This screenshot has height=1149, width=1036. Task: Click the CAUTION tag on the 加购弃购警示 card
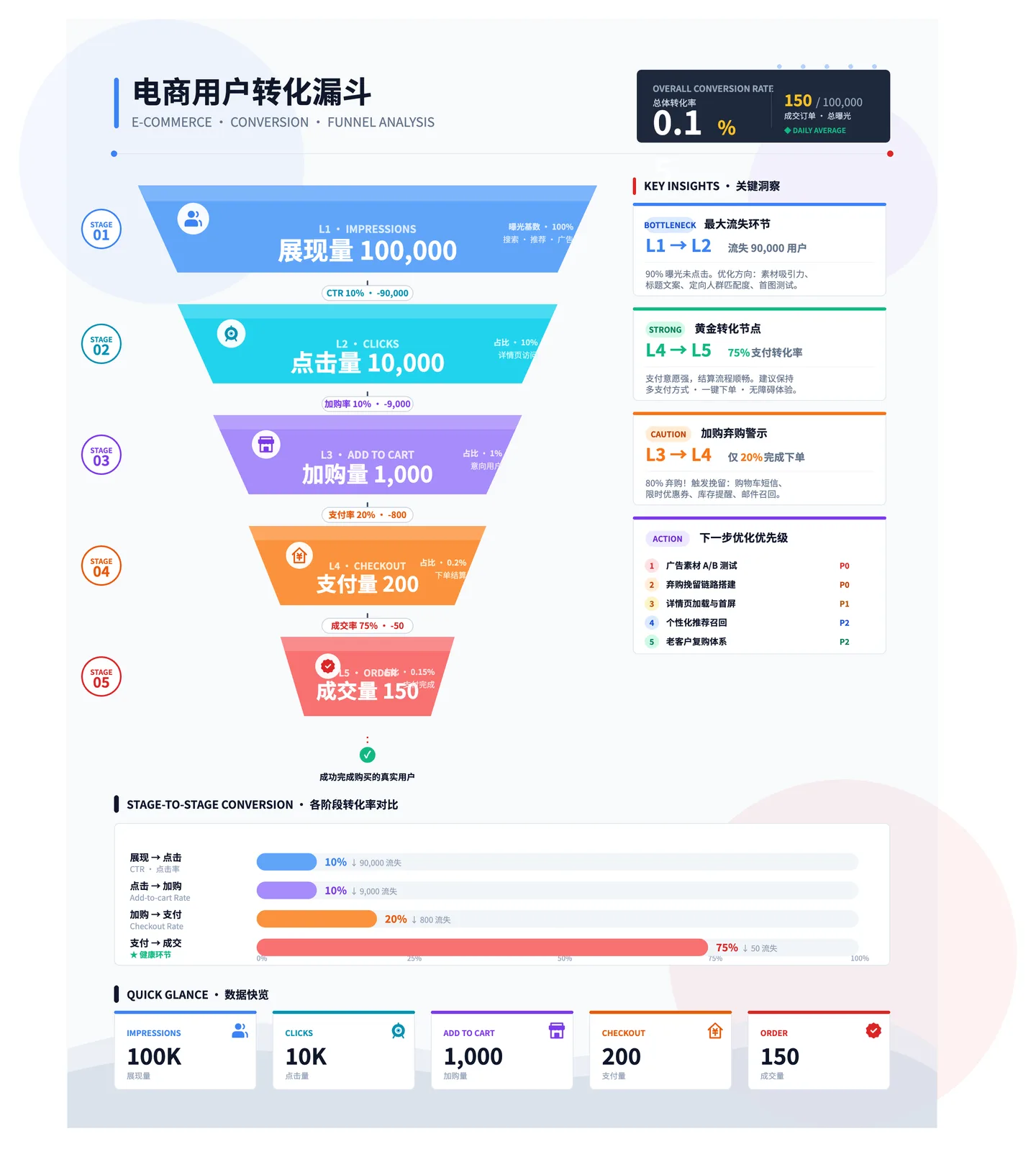[x=668, y=435]
